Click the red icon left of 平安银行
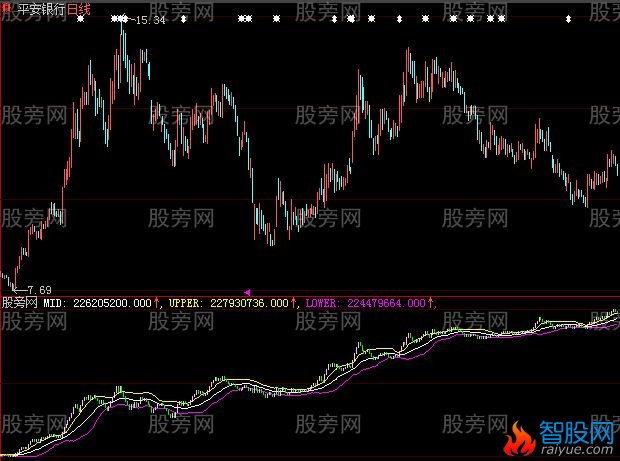Viewport: 620px width, 461px height. [7, 9]
